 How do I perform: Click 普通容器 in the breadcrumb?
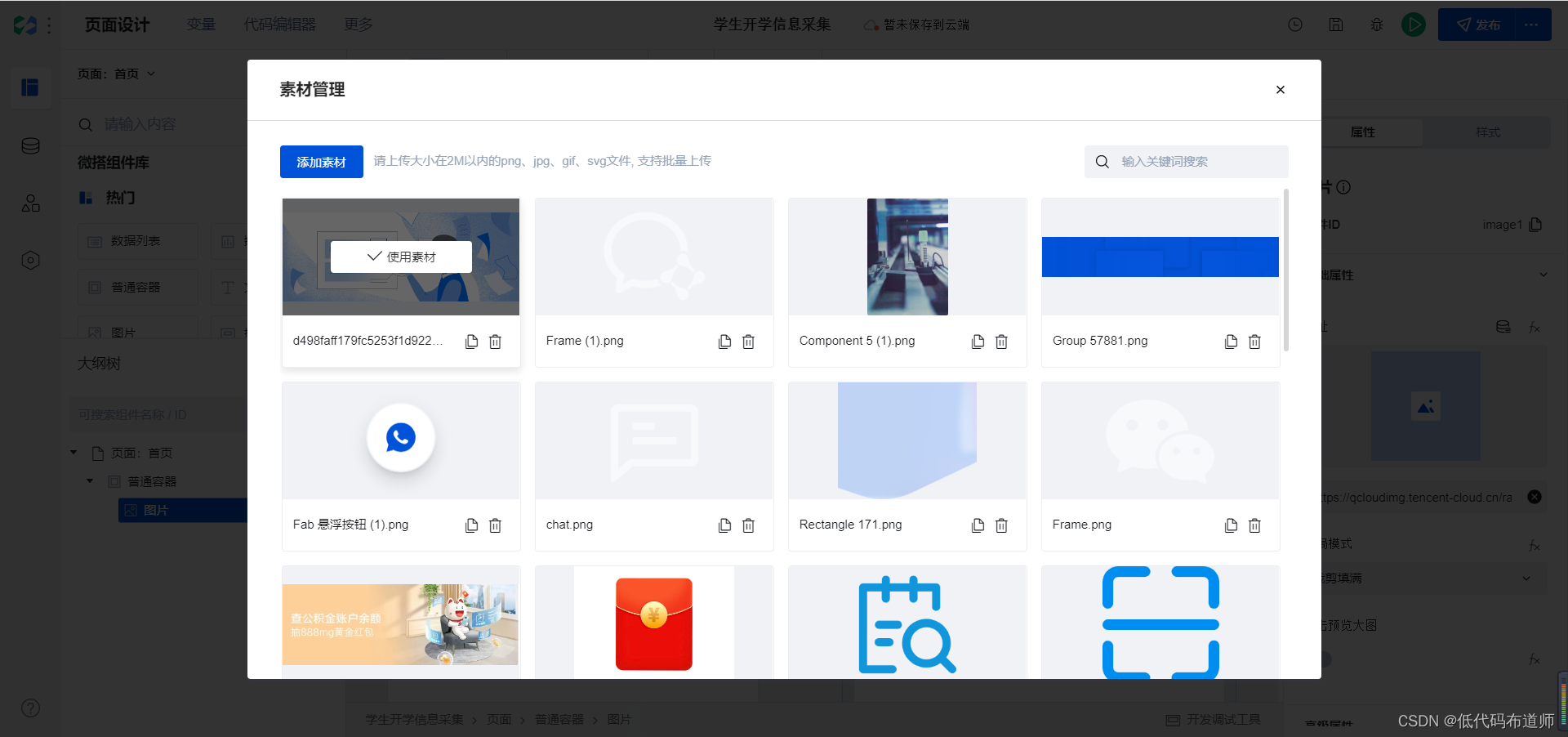(x=559, y=720)
